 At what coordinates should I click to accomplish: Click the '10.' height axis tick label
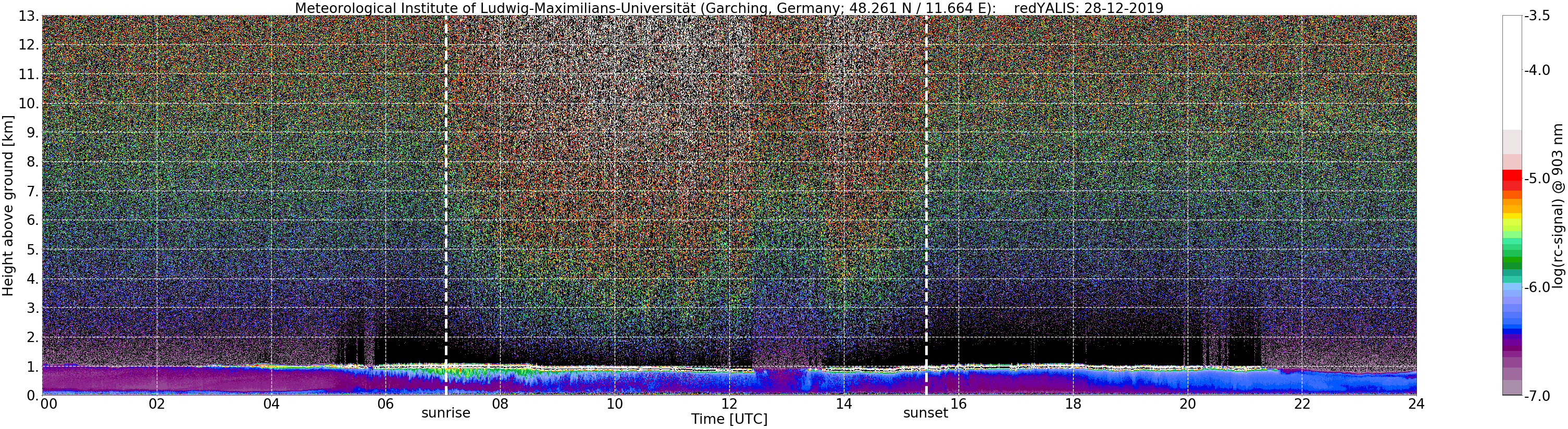click(x=29, y=104)
